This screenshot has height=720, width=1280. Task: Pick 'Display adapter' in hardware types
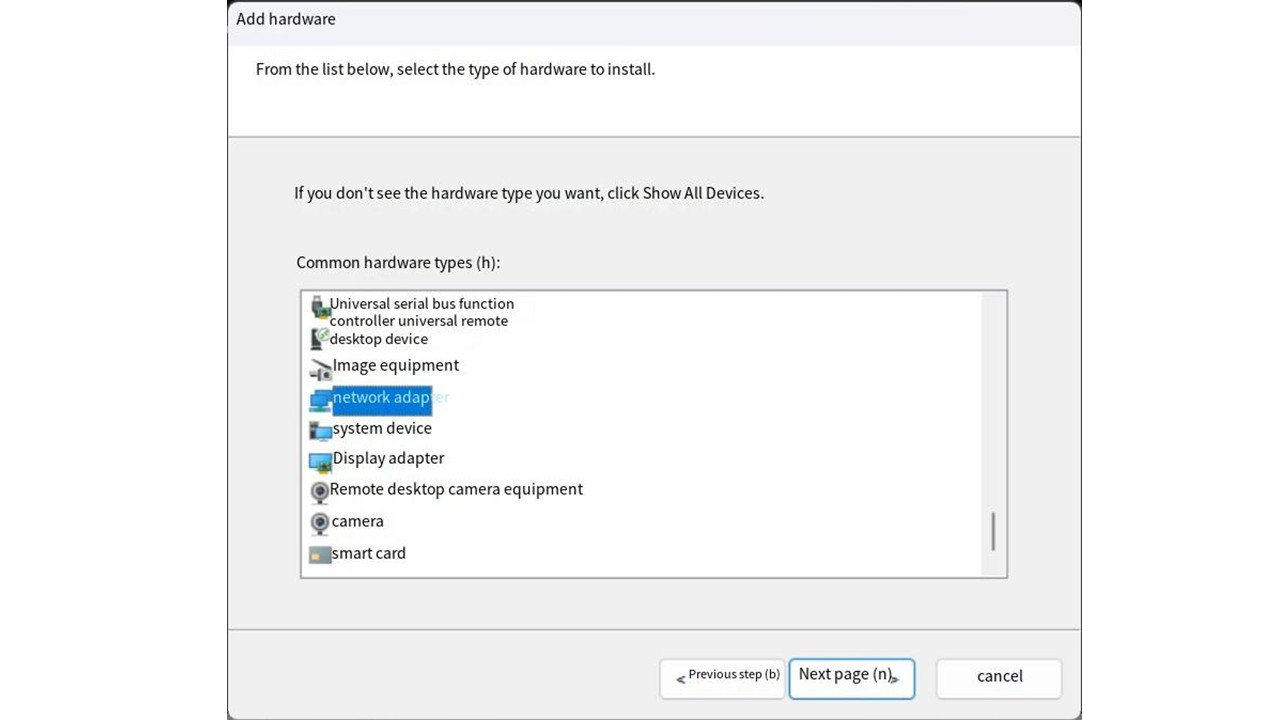click(x=388, y=458)
